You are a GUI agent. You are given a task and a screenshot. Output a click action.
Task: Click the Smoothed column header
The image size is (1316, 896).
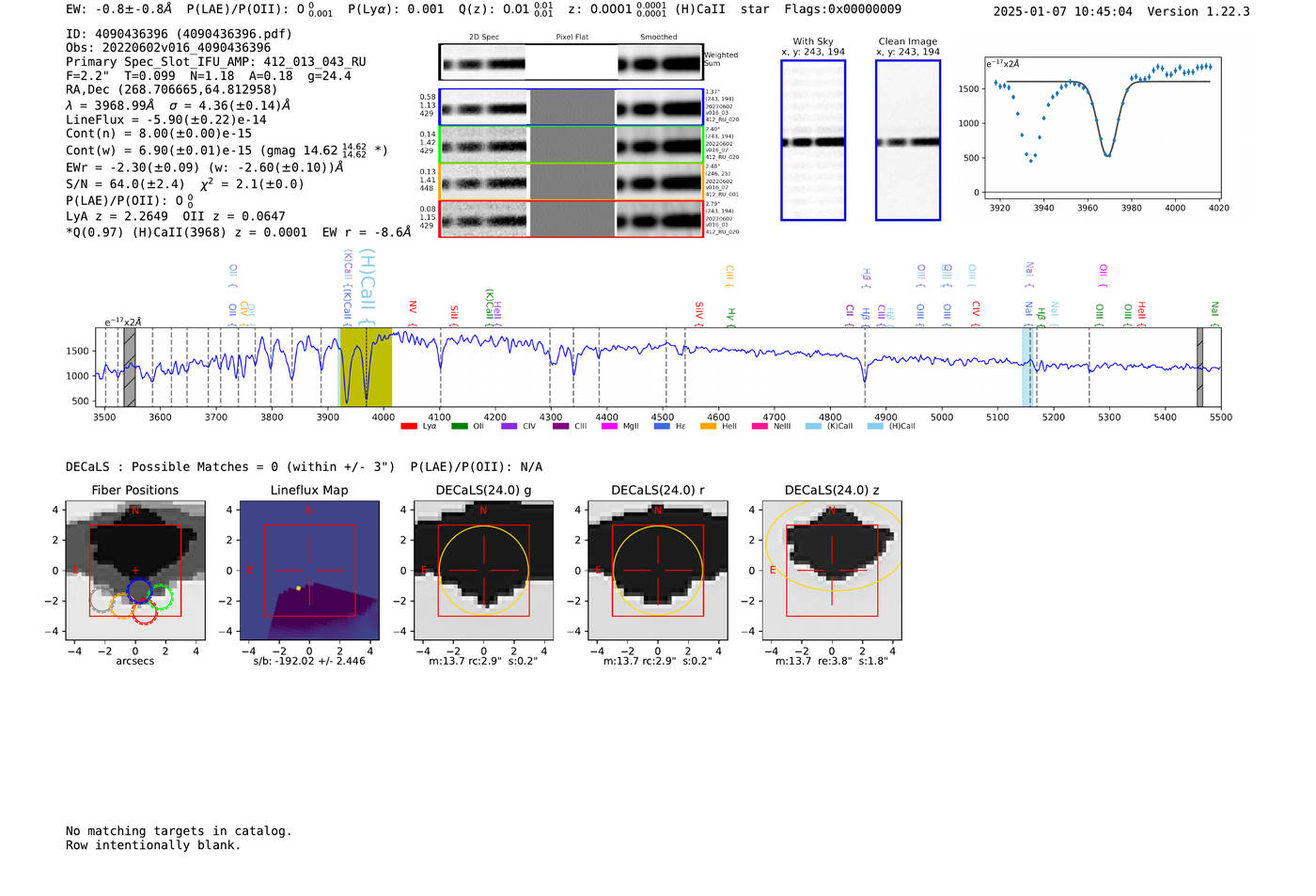(658, 37)
